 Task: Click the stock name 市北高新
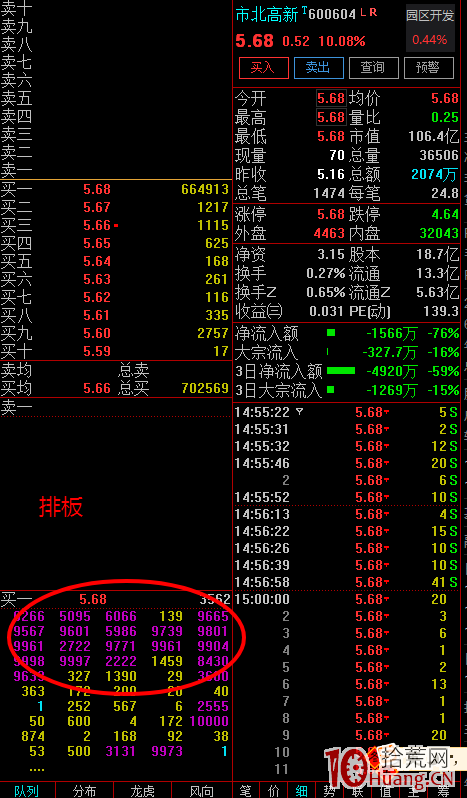267,15
